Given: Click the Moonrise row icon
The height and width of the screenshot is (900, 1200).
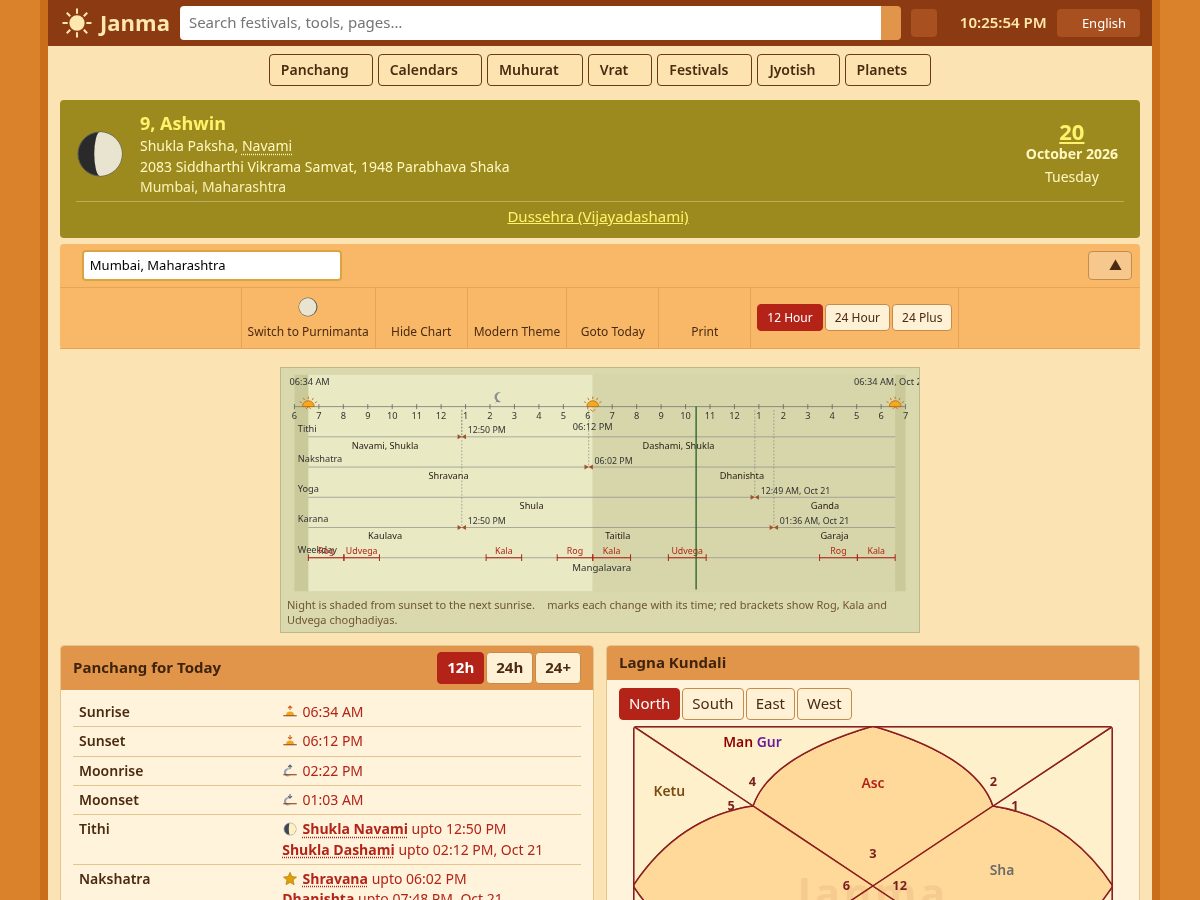Looking at the screenshot, I should click(x=290, y=771).
